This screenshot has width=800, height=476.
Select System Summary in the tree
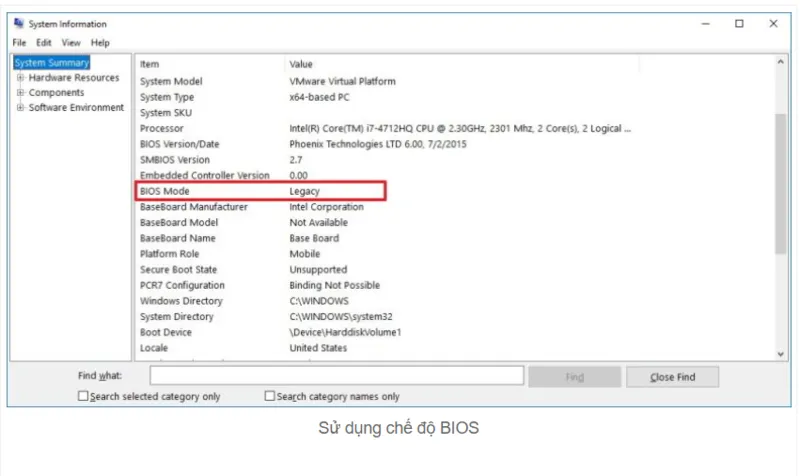tap(52, 63)
